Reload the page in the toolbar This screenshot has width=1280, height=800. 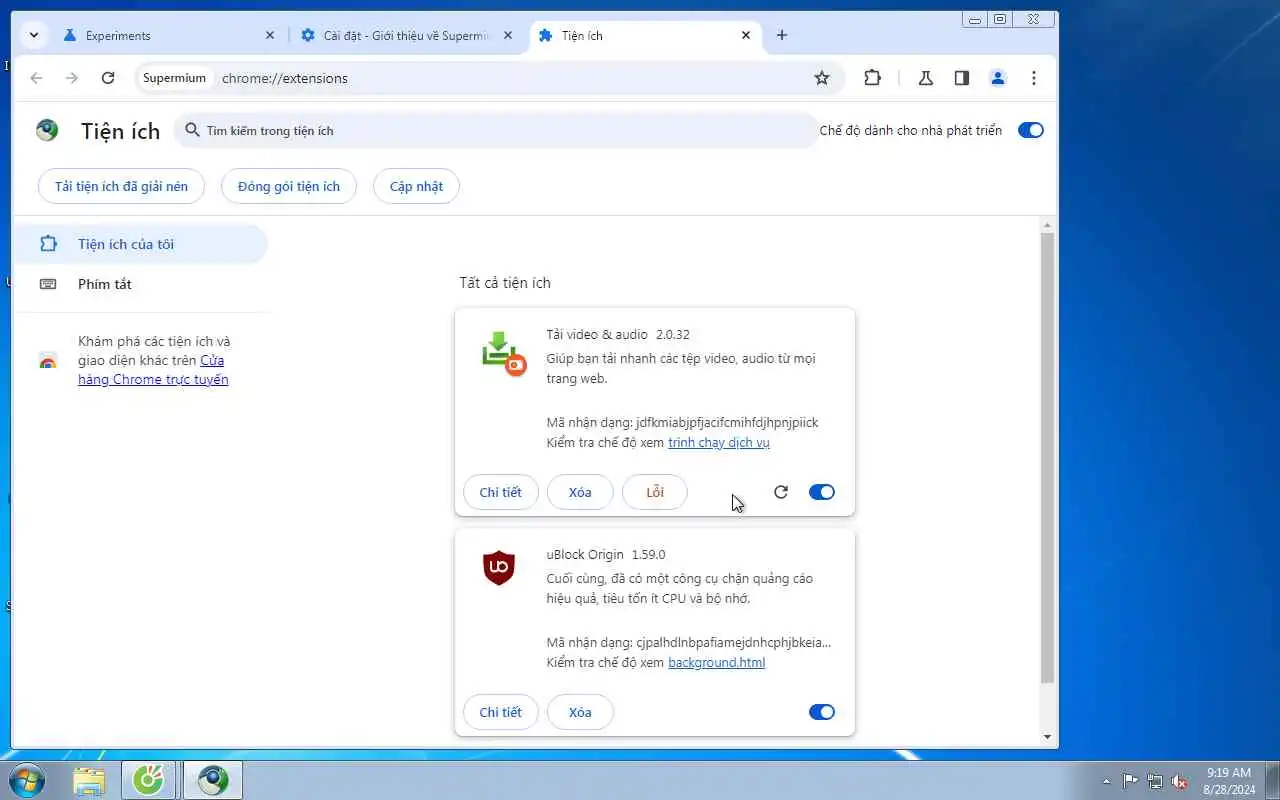108,78
